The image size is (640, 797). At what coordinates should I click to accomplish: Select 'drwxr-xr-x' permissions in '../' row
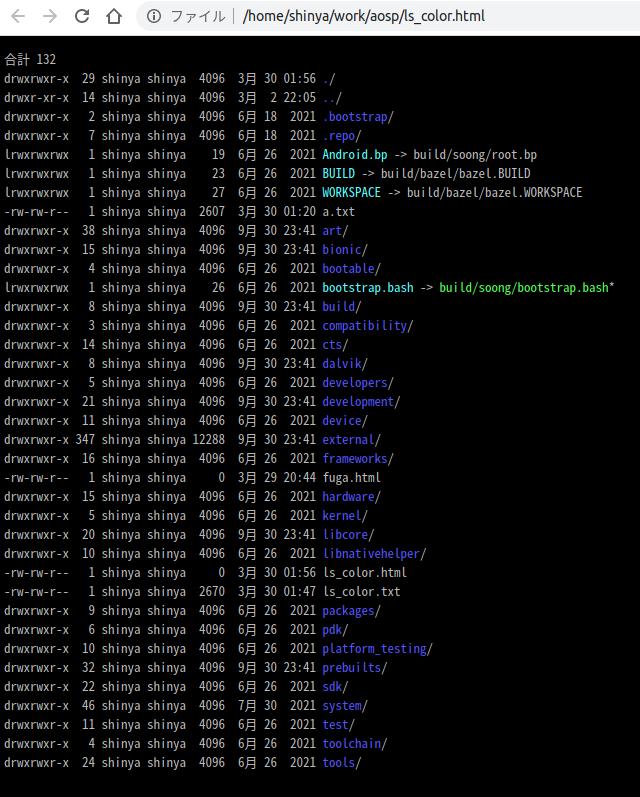point(37,98)
